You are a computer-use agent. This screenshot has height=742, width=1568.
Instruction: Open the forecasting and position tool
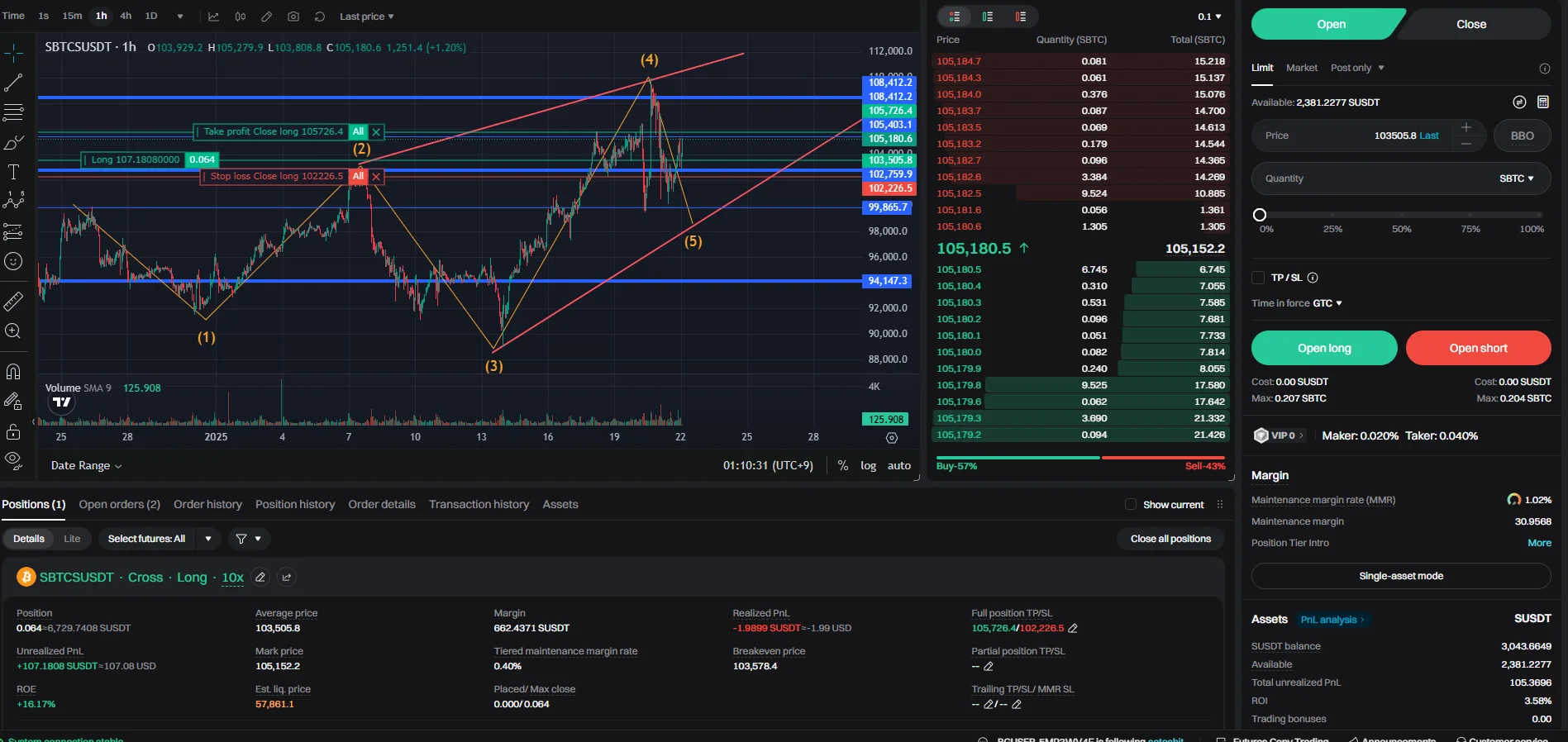pyautogui.click(x=13, y=231)
